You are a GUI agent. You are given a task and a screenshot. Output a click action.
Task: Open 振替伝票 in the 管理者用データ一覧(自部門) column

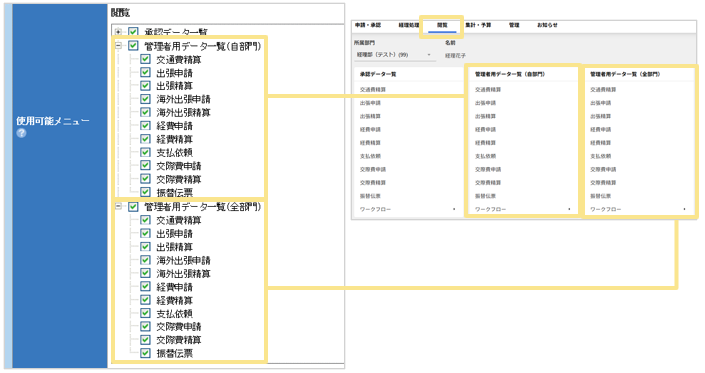[x=485, y=196]
